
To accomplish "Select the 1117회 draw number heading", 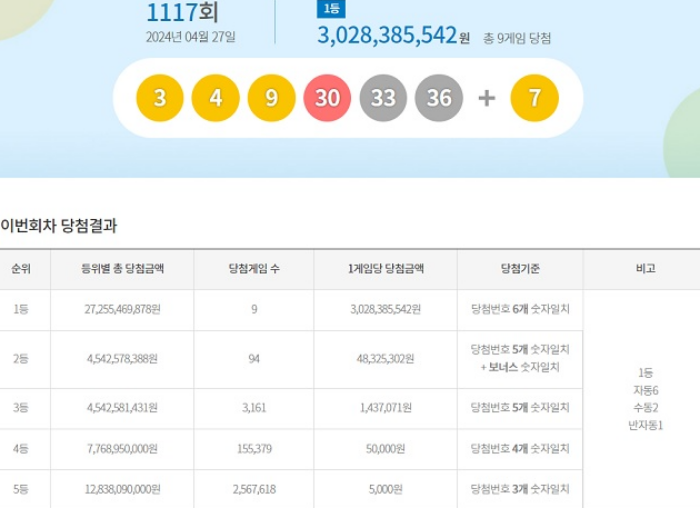I will [x=182, y=12].
